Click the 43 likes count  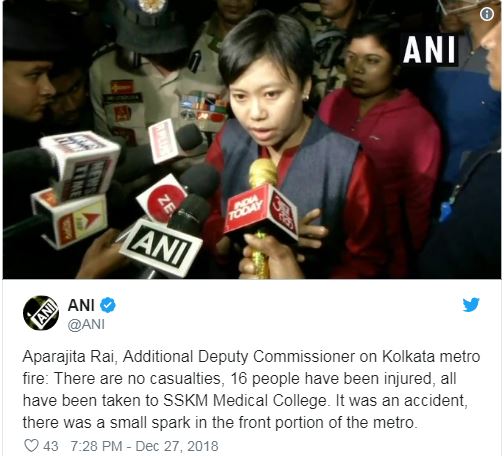(51, 446)
